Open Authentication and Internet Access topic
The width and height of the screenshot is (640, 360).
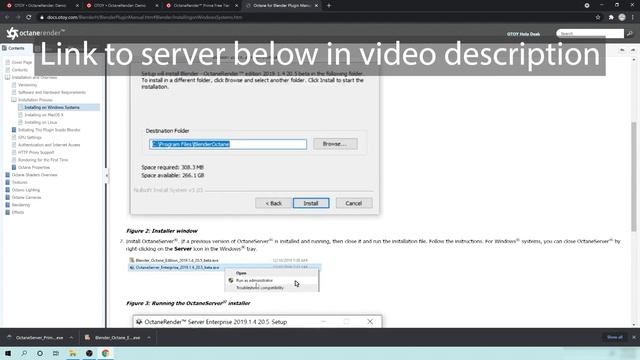pos(49,144)
